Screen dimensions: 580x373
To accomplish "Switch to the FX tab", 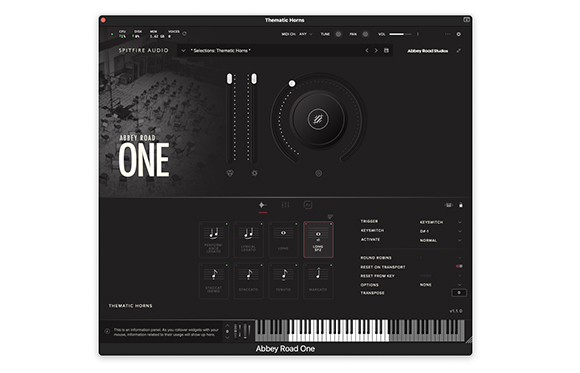I will coord(308,205).
